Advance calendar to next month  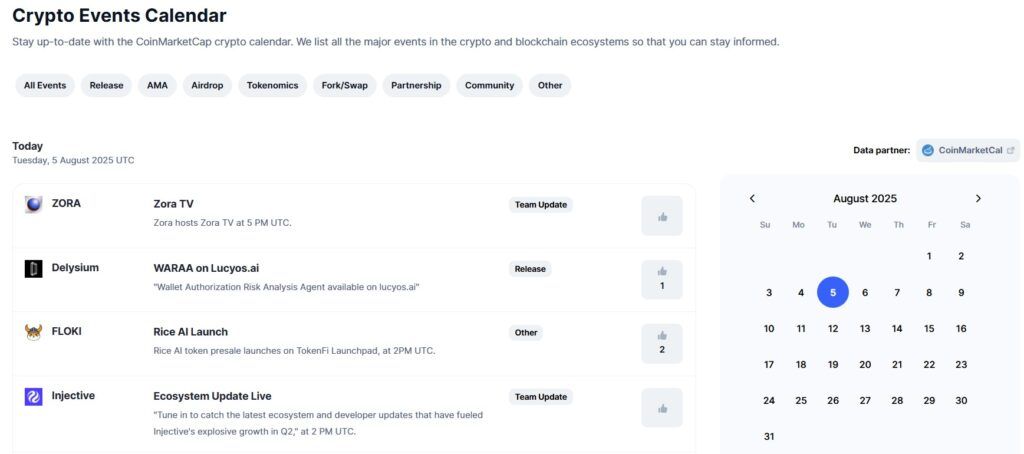click(978, 198)
